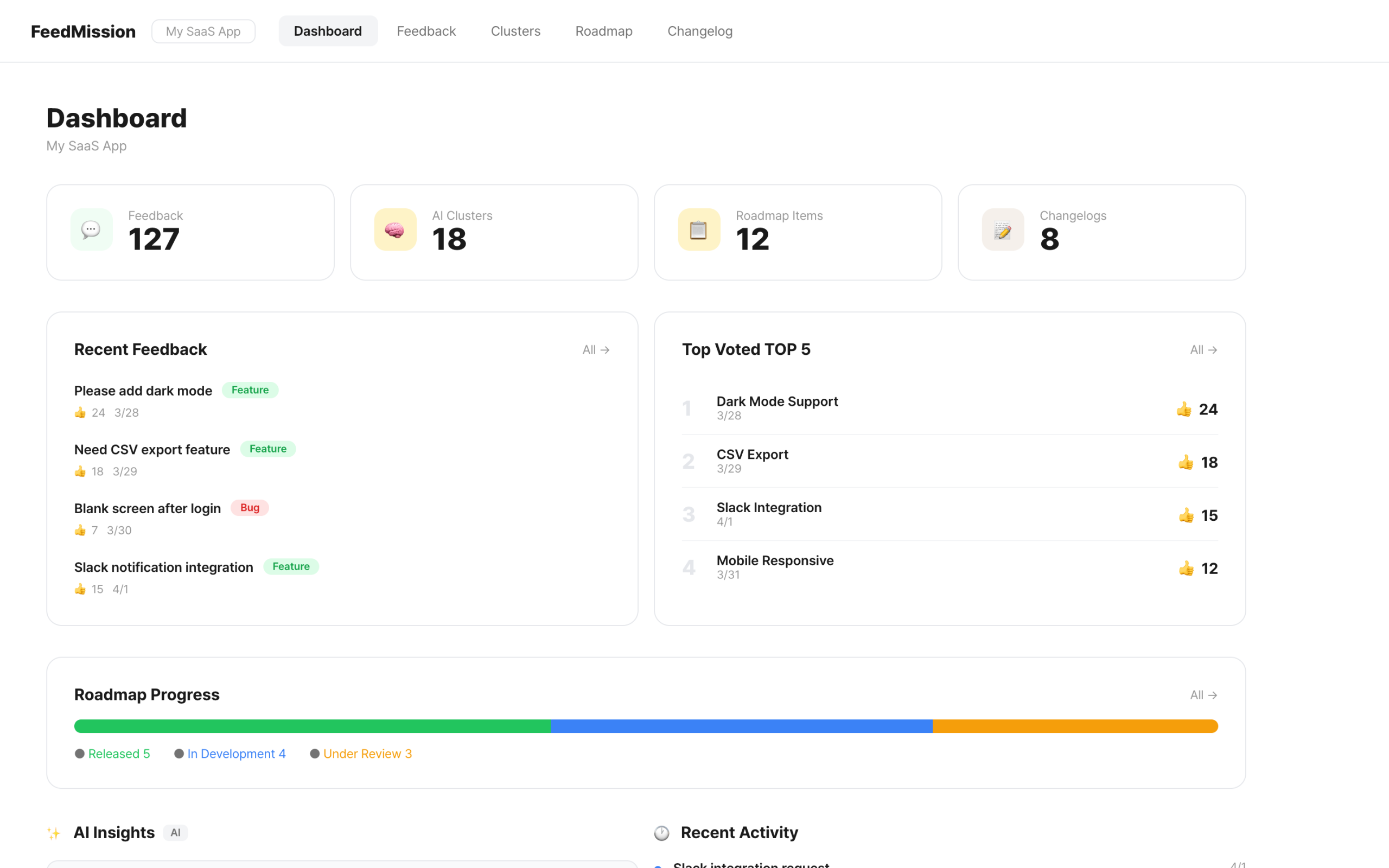Click the brain icon on the AI Clusters card

[x=395, y=229]
